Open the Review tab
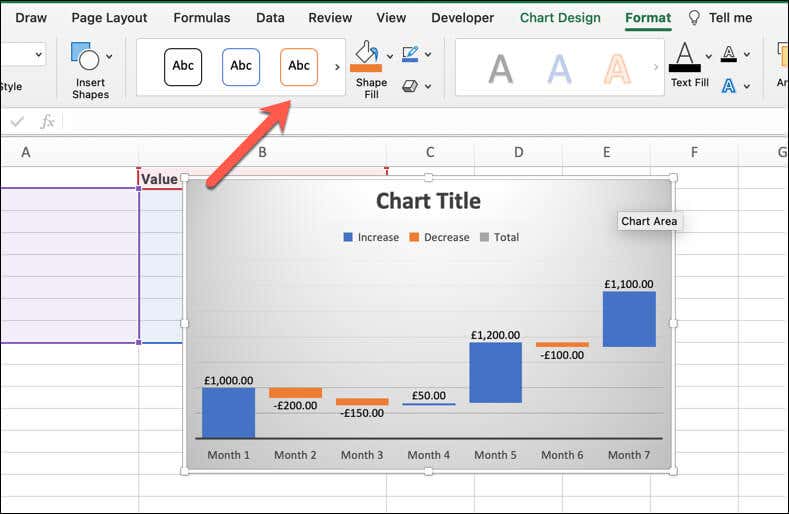Screen dimensions: 789x514 click(330, 18)
